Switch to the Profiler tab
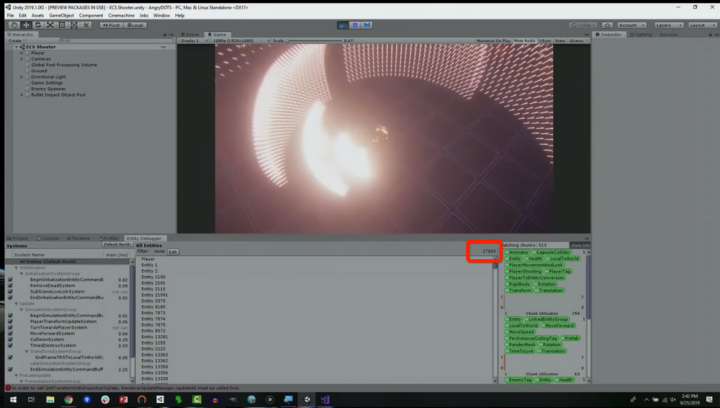 click(109, 238)
